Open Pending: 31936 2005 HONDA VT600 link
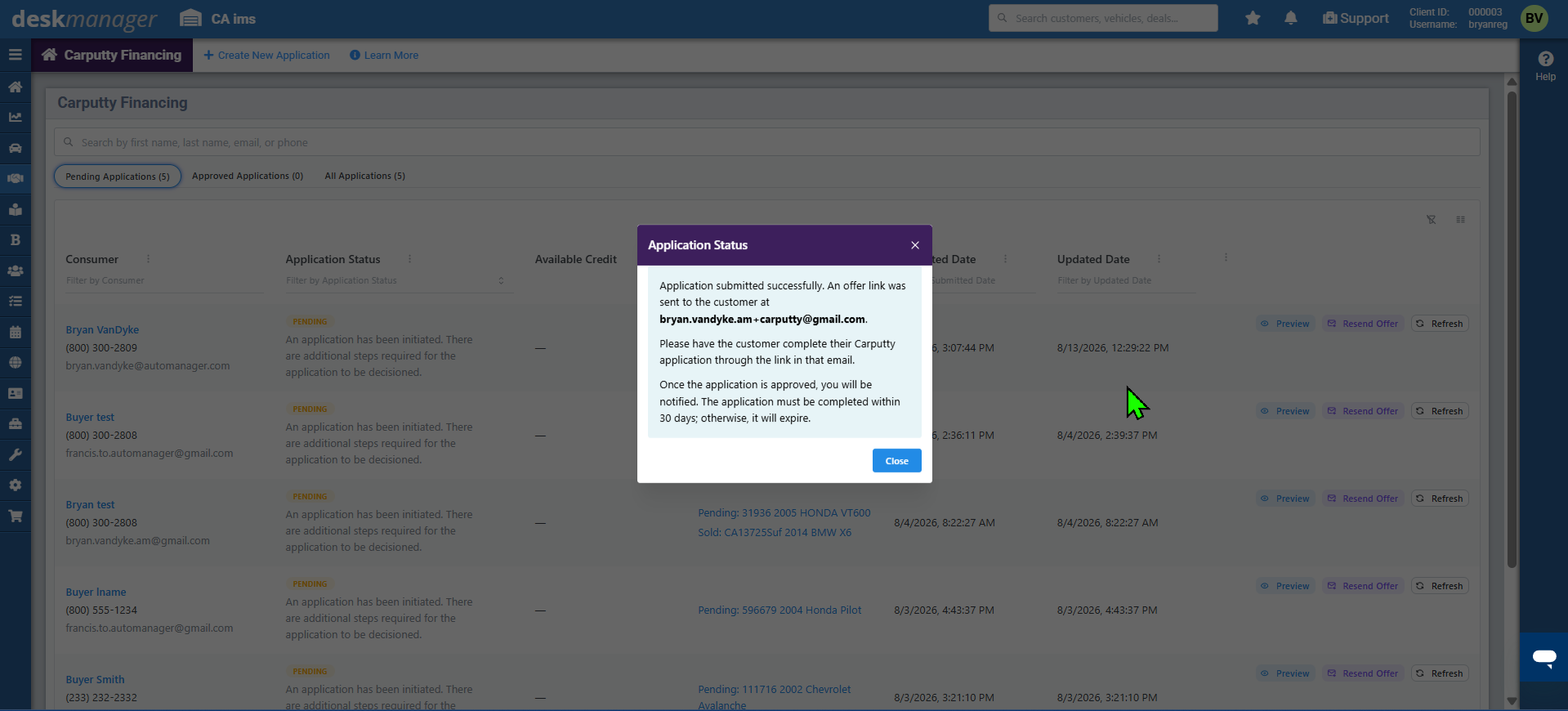This screenshot has width=1568, height=711. click(x=784, y=513)
